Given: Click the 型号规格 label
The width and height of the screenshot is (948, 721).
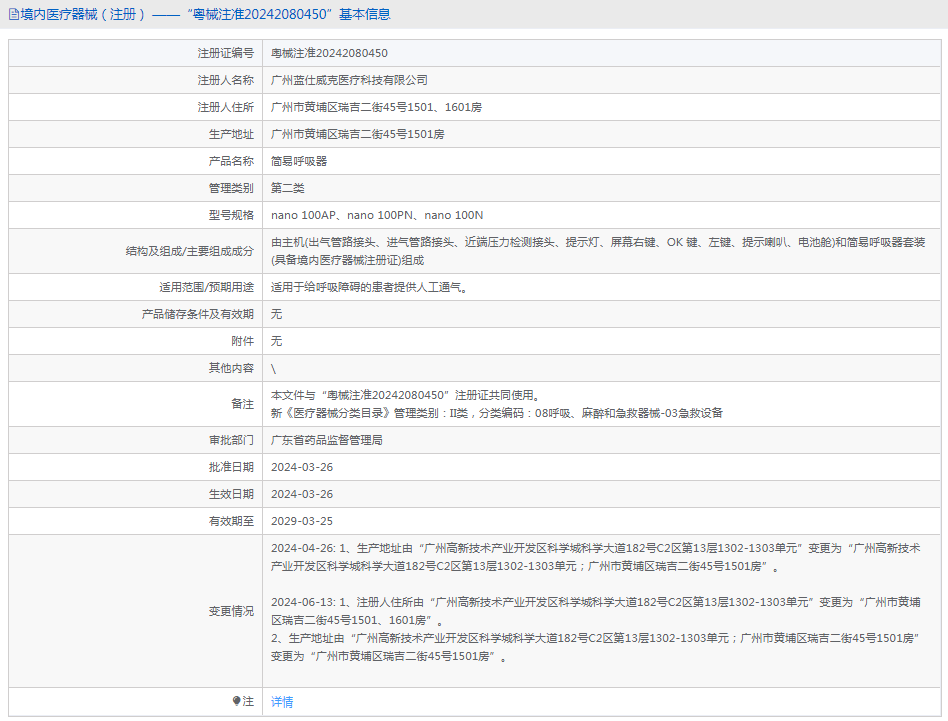Looking at the screenshot, I should [x=232, y=215].
